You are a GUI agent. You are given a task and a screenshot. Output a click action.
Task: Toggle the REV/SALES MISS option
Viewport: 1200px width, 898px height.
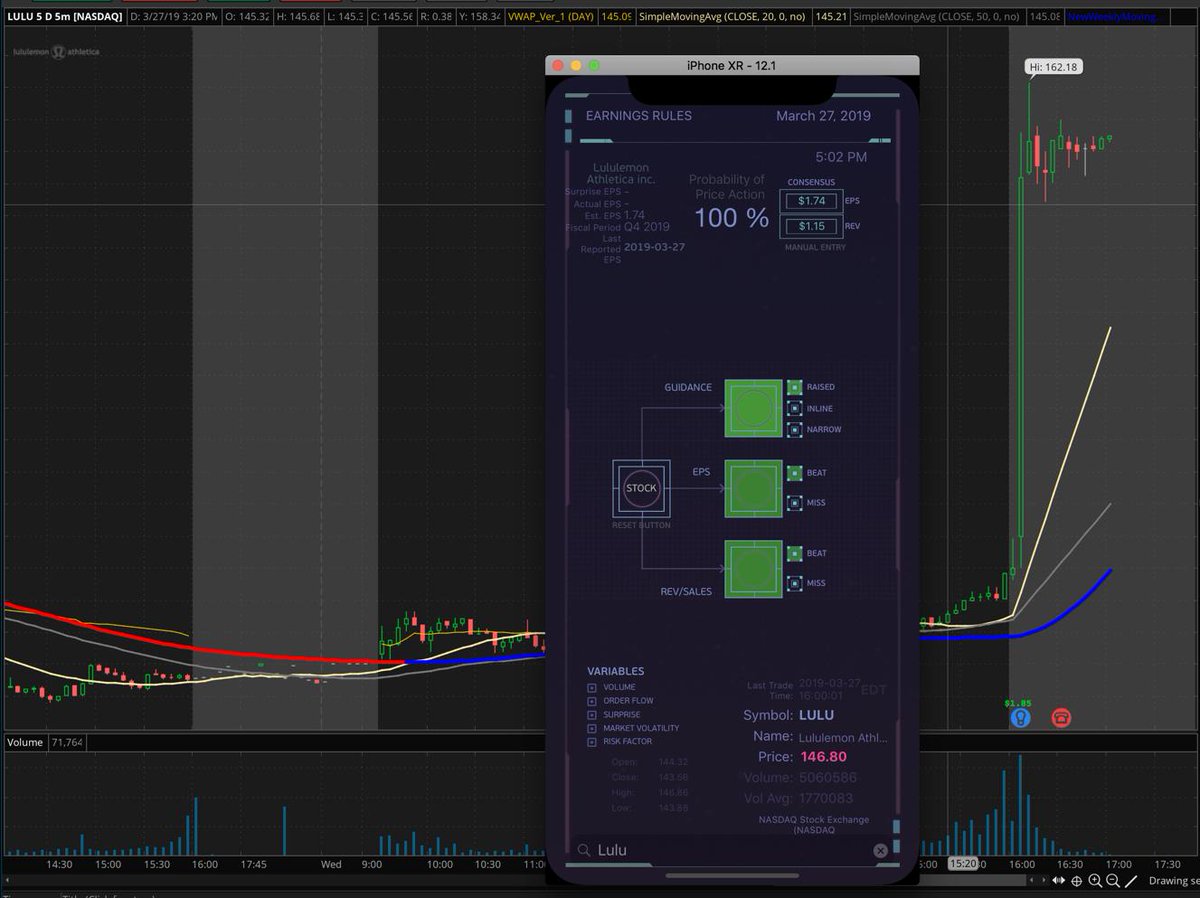click(795, 583)
